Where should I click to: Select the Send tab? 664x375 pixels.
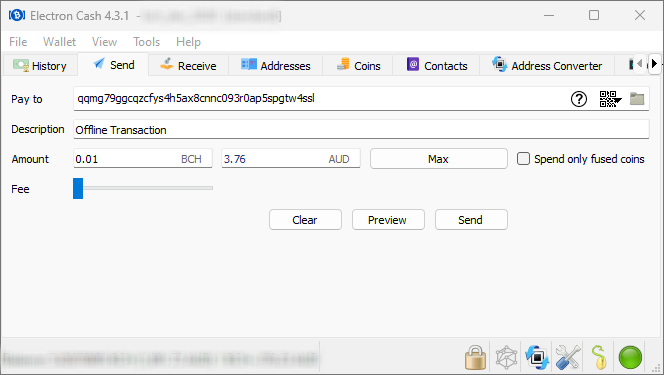click(113, 65)
